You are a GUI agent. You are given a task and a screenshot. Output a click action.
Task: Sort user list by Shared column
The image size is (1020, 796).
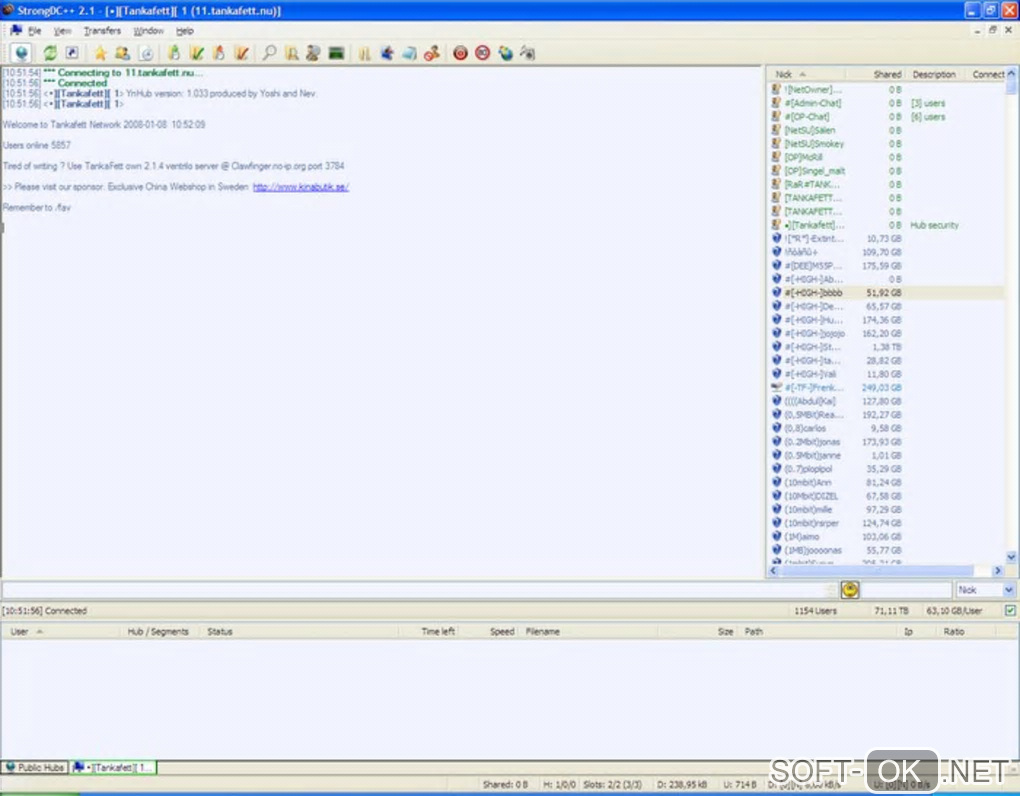click(x=874, y=74)
